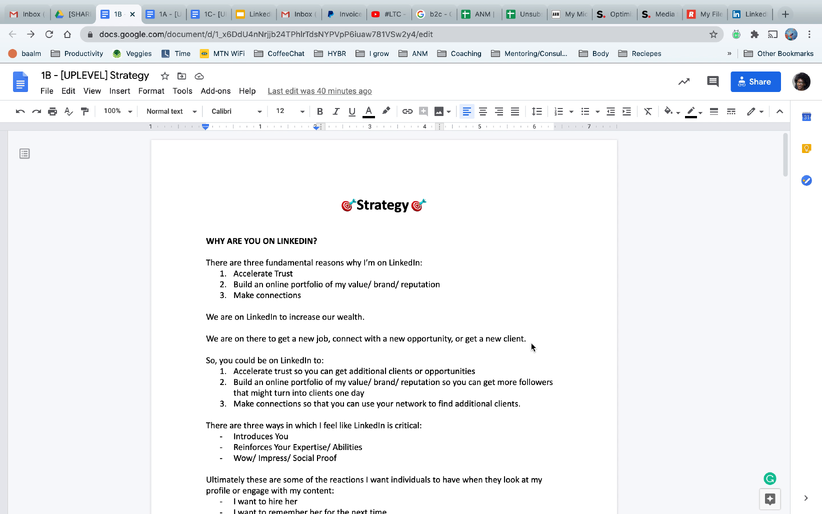Click the blue Share button

(x=755, y=82)
